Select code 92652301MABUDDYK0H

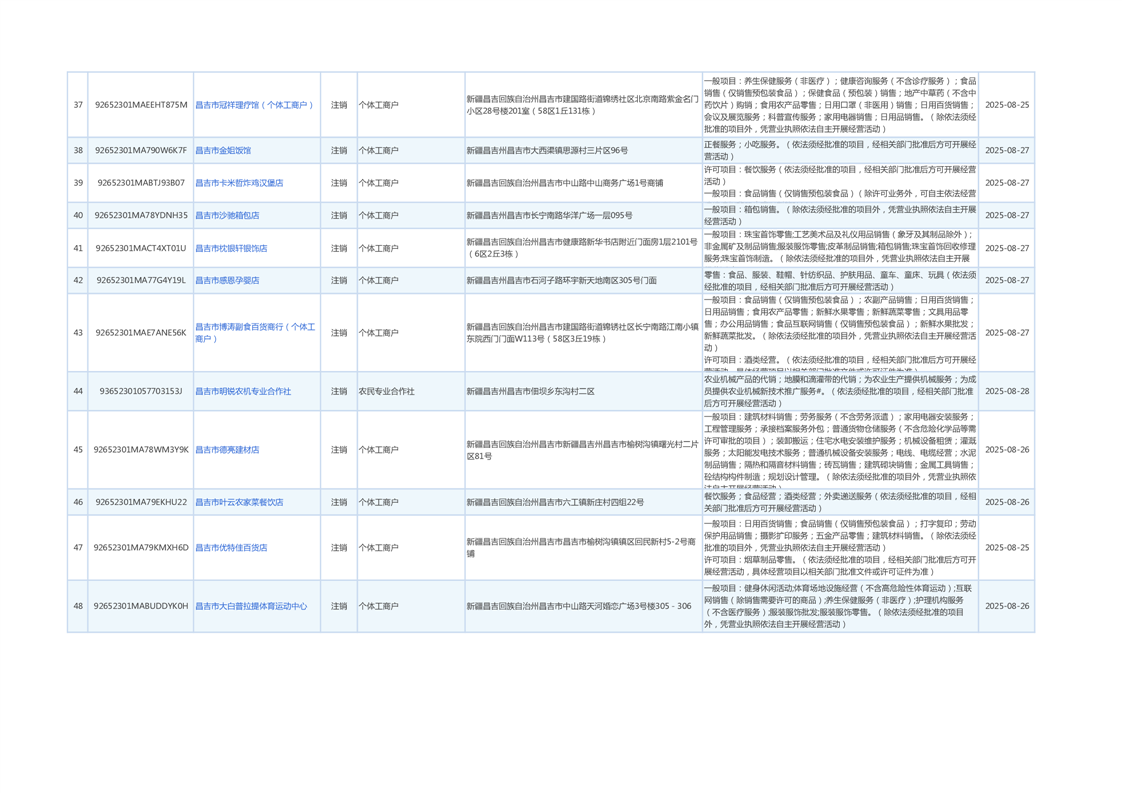141,606
